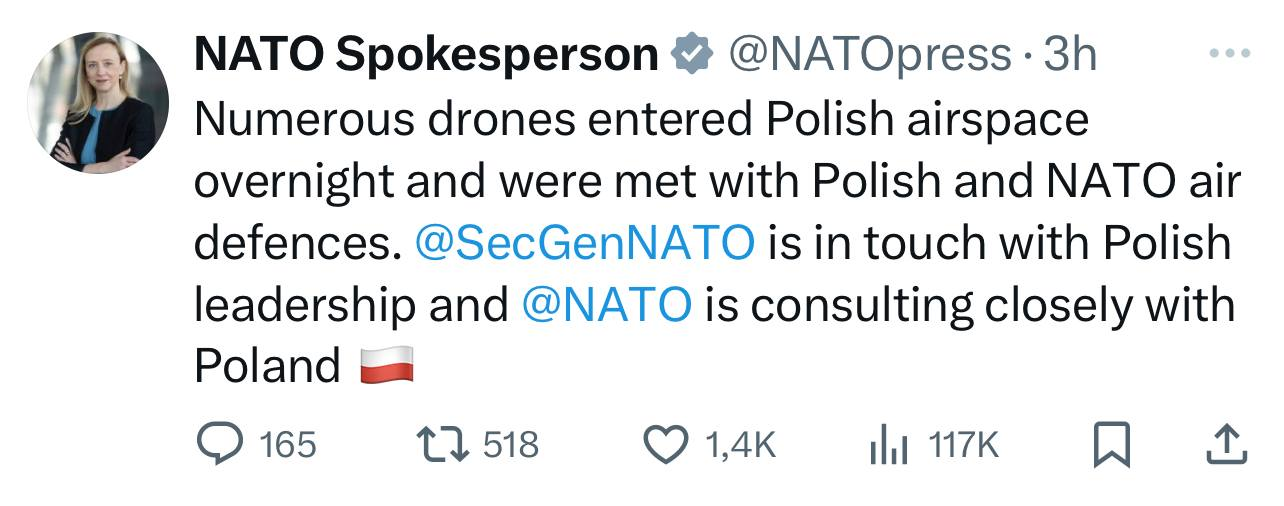Click the blue verified badge
The height and width of the screenshot is (506, 1284).
point(689,55)
